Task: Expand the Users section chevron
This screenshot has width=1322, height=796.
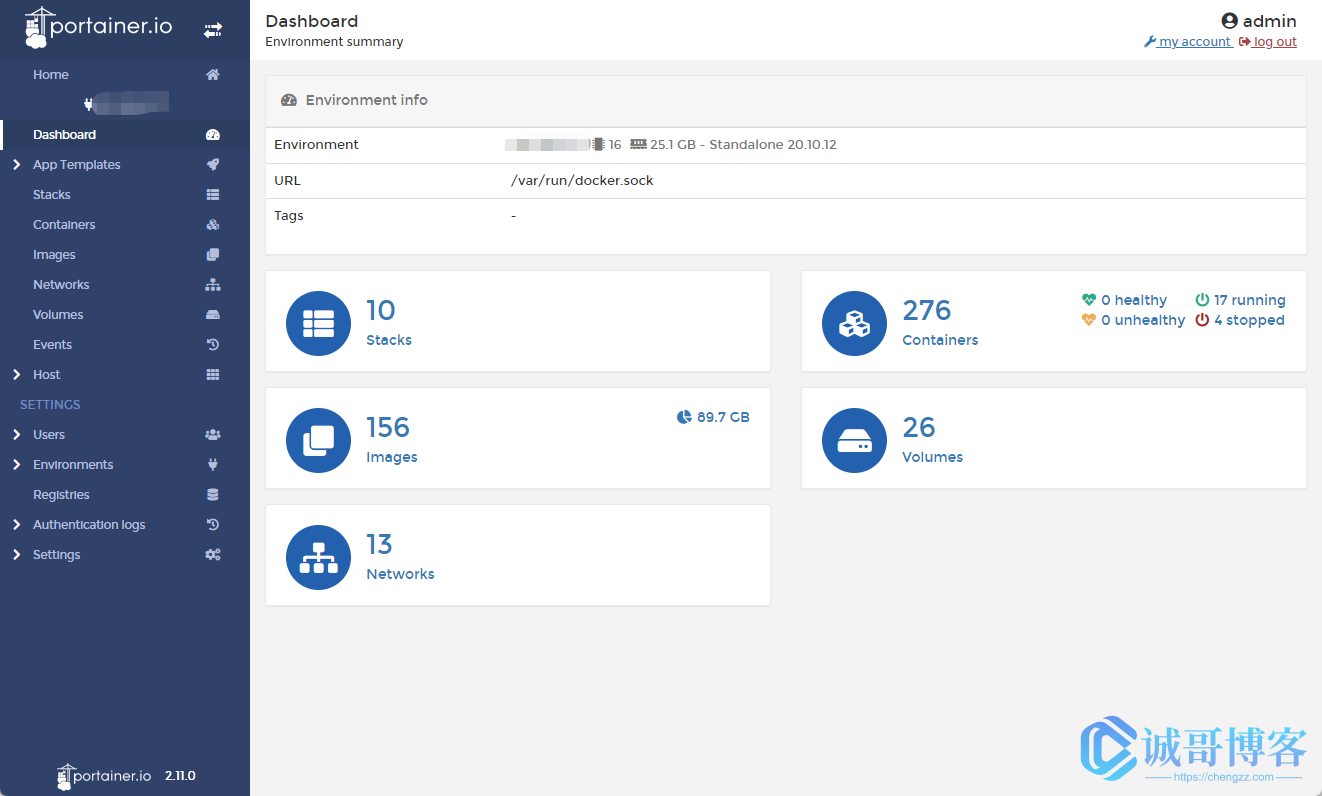Action: pos(16,435)
